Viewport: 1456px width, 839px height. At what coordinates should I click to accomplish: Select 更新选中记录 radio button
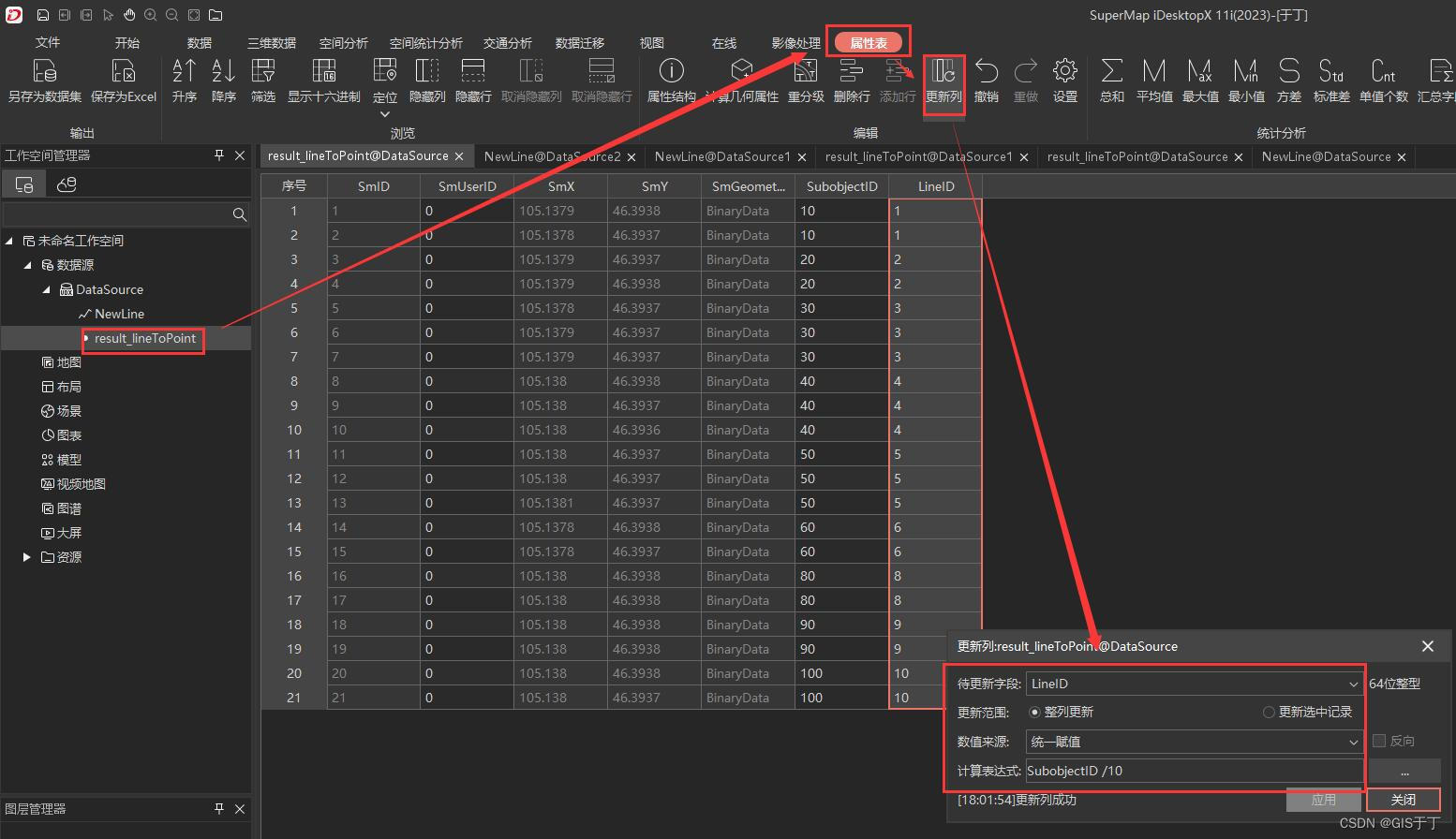1269,713
